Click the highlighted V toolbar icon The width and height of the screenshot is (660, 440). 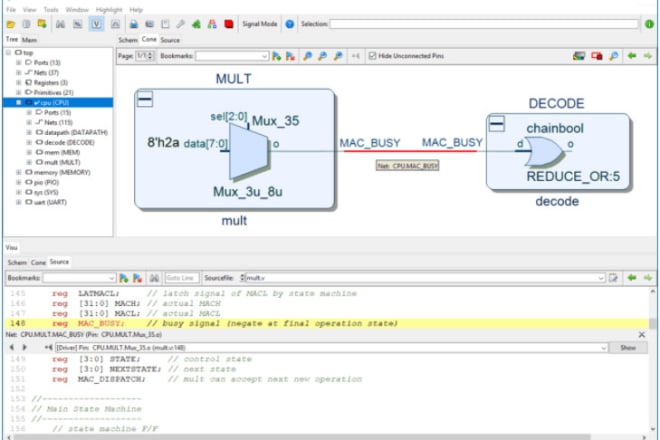(x=96, y=24)
